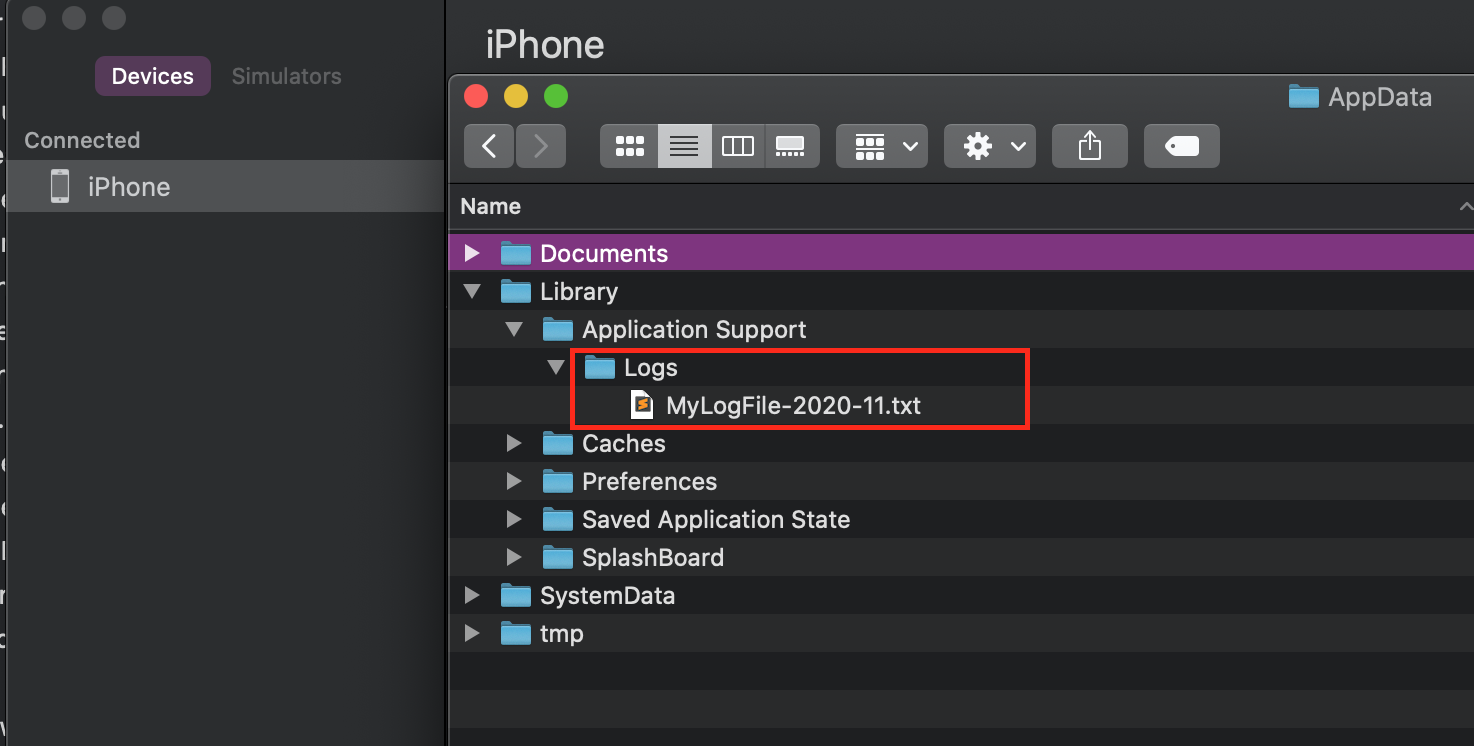1474x746 pixels.
Task: Click the Caches folder icon
Action: pyautogui.click(x=558, y=443)
